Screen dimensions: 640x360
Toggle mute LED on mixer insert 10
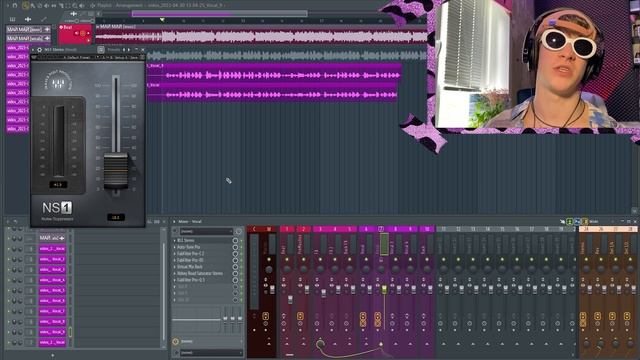(427, 260)
